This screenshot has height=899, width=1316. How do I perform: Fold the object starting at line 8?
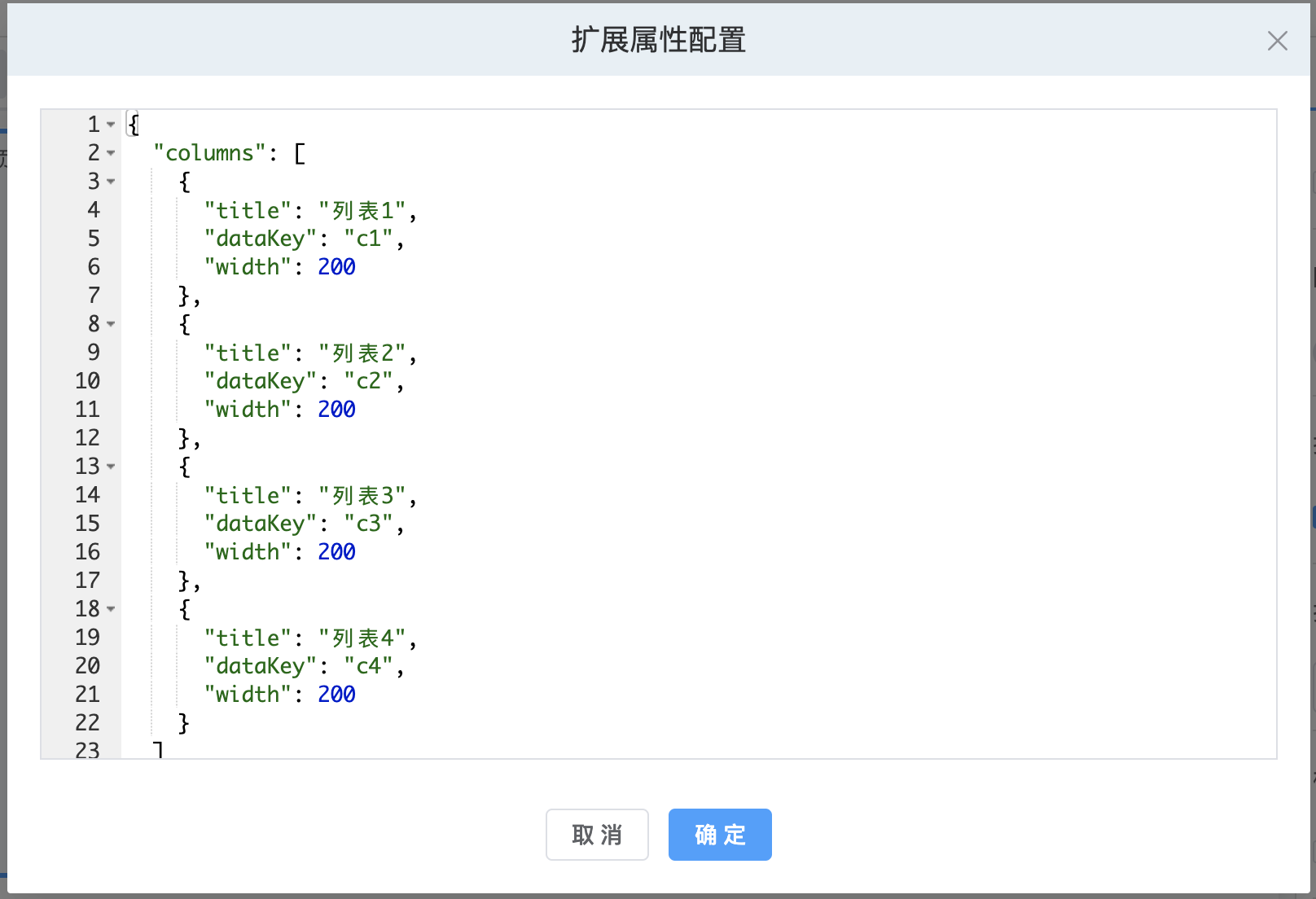click(111, 324)
